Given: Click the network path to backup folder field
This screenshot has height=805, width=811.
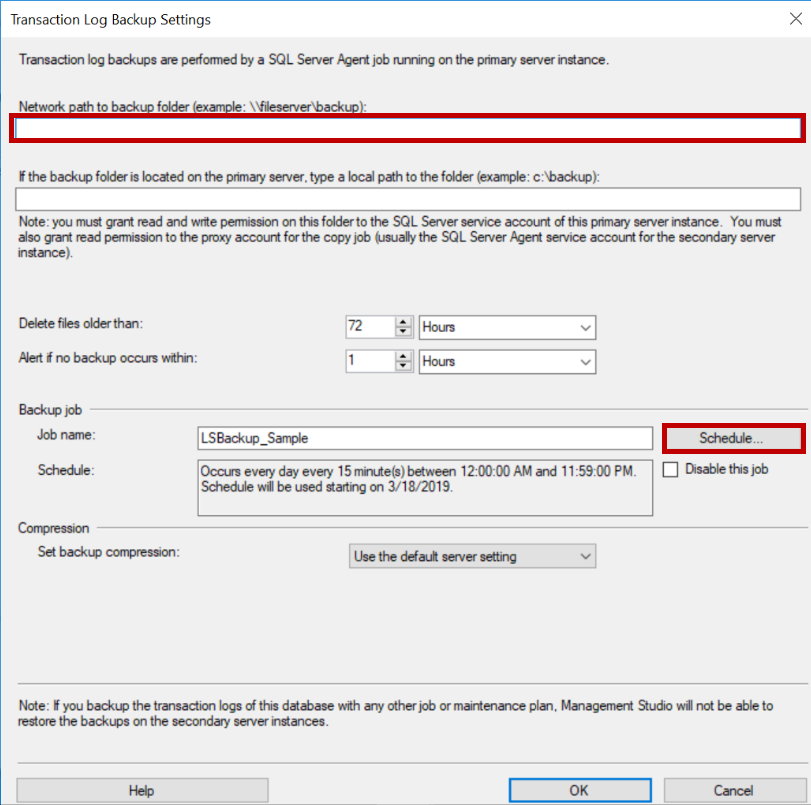Looking at the screenshot, I should 406,128.
